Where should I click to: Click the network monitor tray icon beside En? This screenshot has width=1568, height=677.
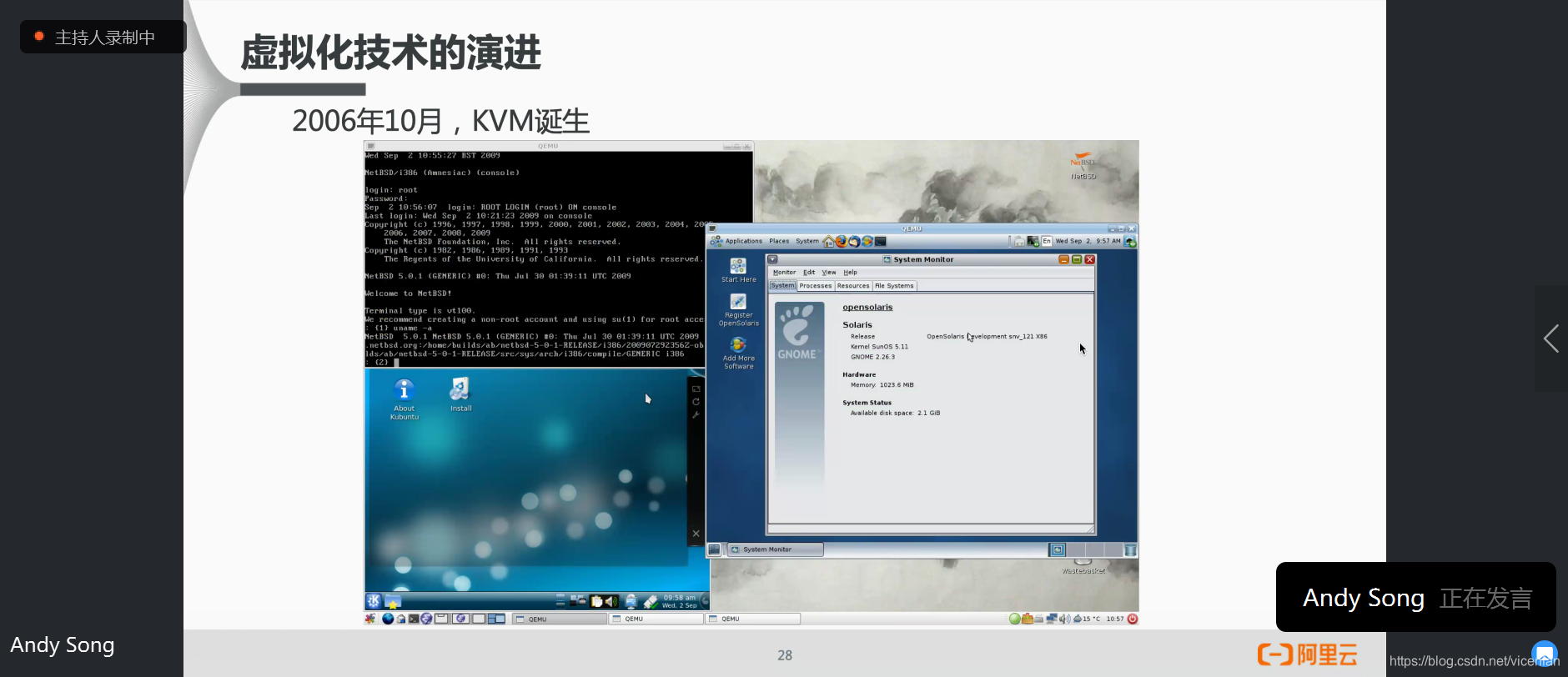click(1033, 241)
